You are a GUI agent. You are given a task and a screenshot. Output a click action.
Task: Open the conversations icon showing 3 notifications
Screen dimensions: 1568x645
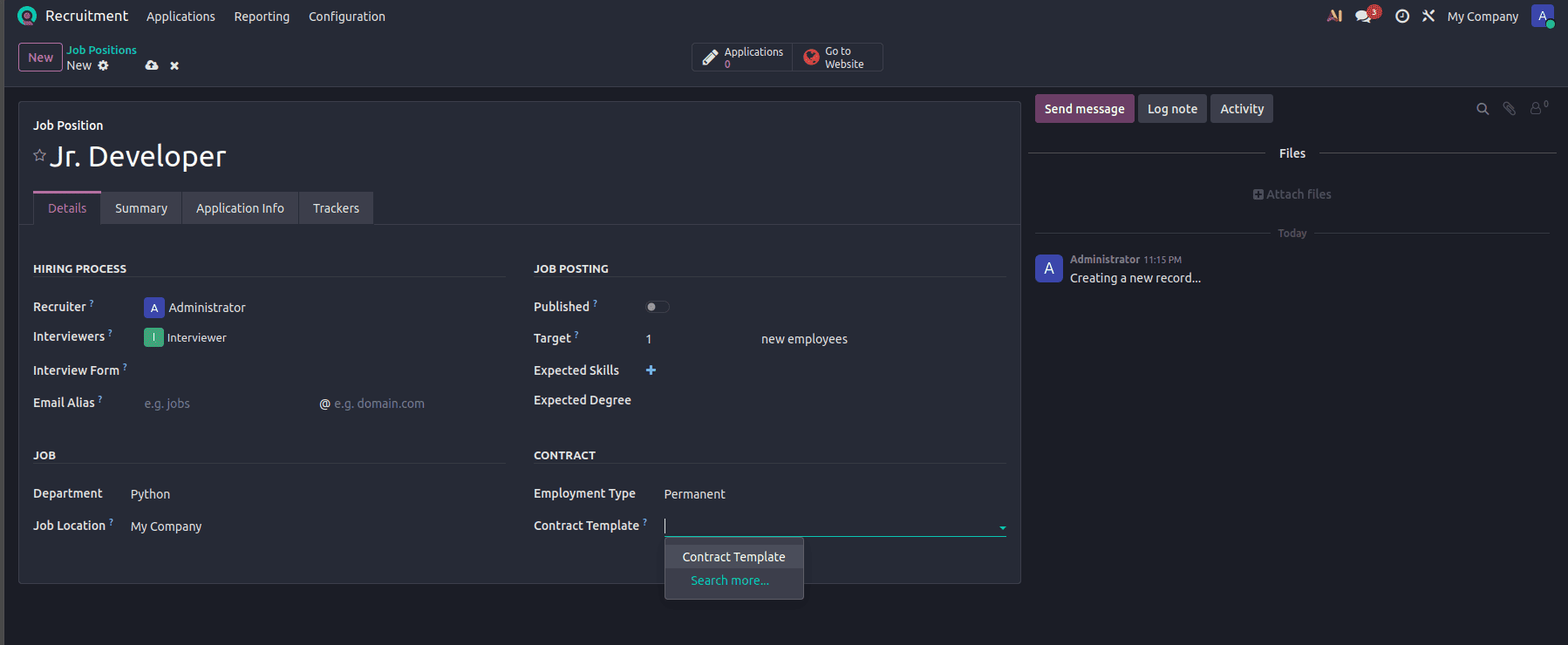pyautogui.click(x=1366, y=16)
